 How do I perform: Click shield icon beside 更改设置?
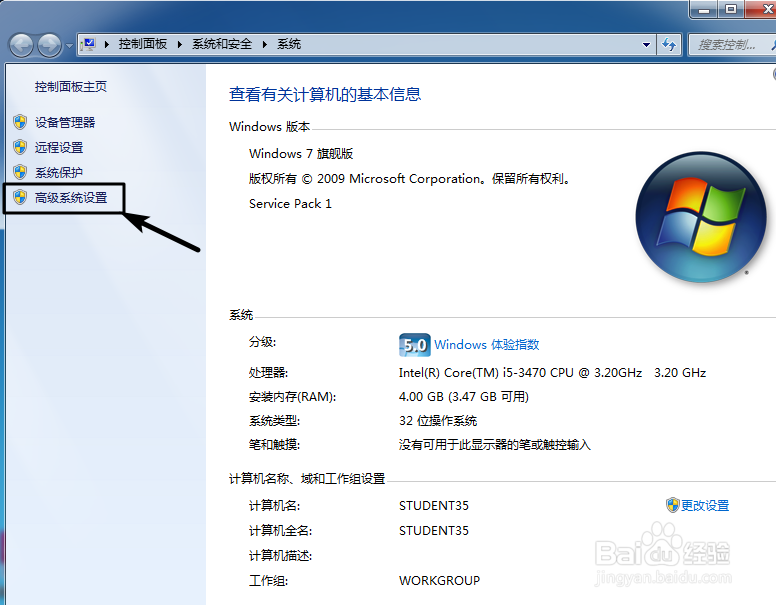click(x=673, y=505)
